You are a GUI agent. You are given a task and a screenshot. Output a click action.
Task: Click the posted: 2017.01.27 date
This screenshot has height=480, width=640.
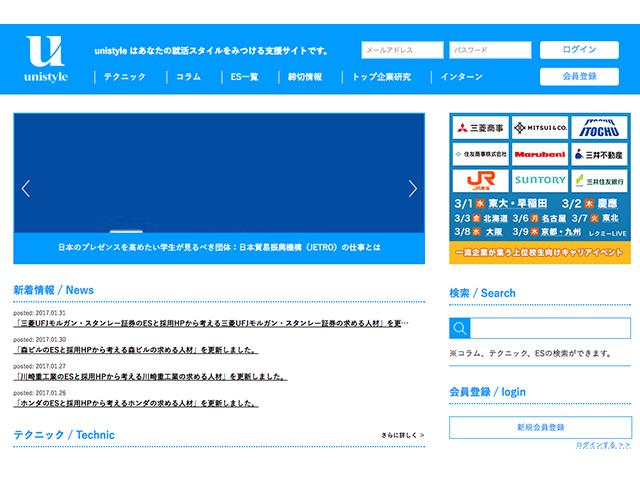tap(39, 366)
